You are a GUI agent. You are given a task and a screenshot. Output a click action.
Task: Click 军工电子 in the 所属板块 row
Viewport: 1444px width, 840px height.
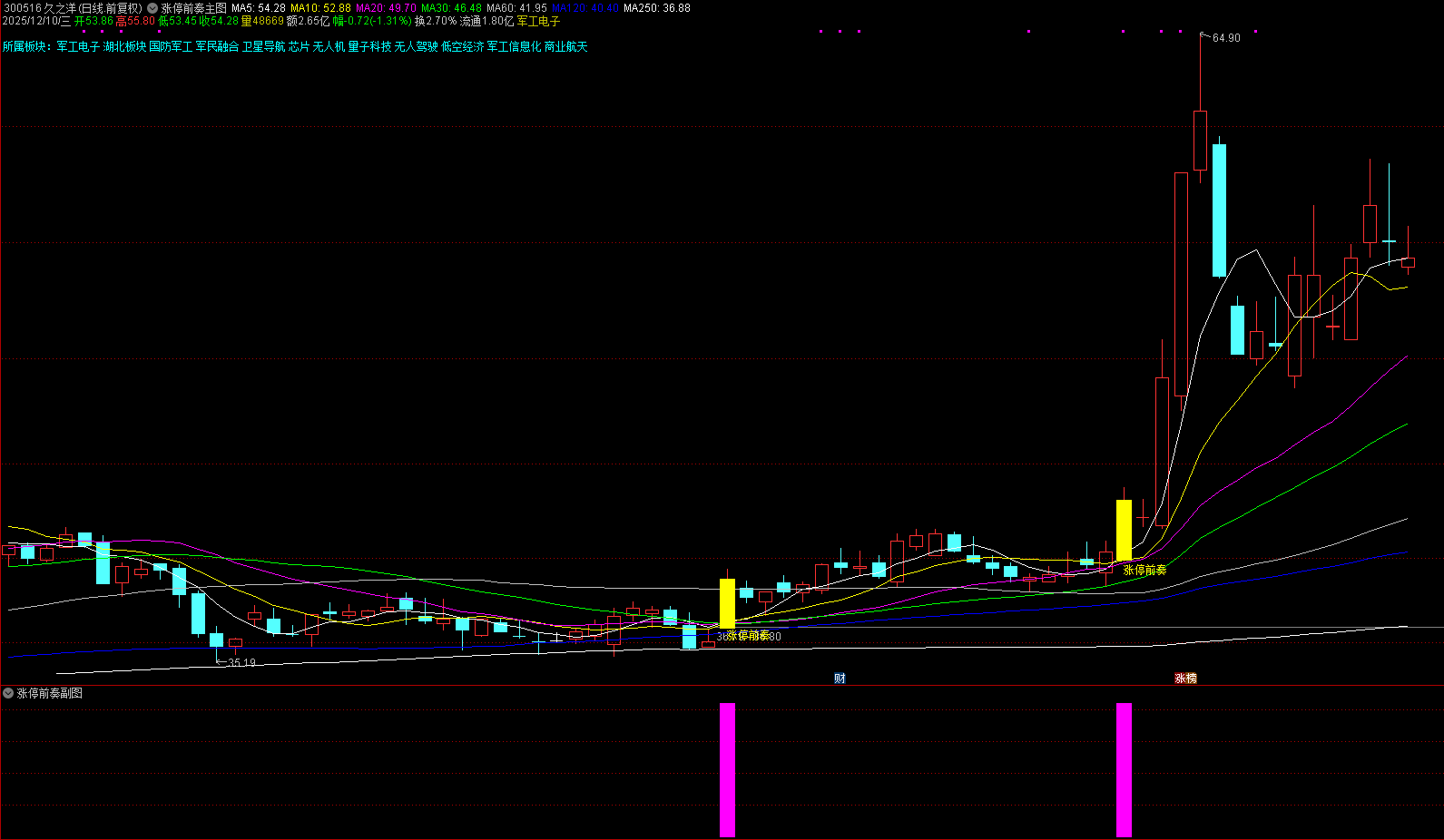78,47
